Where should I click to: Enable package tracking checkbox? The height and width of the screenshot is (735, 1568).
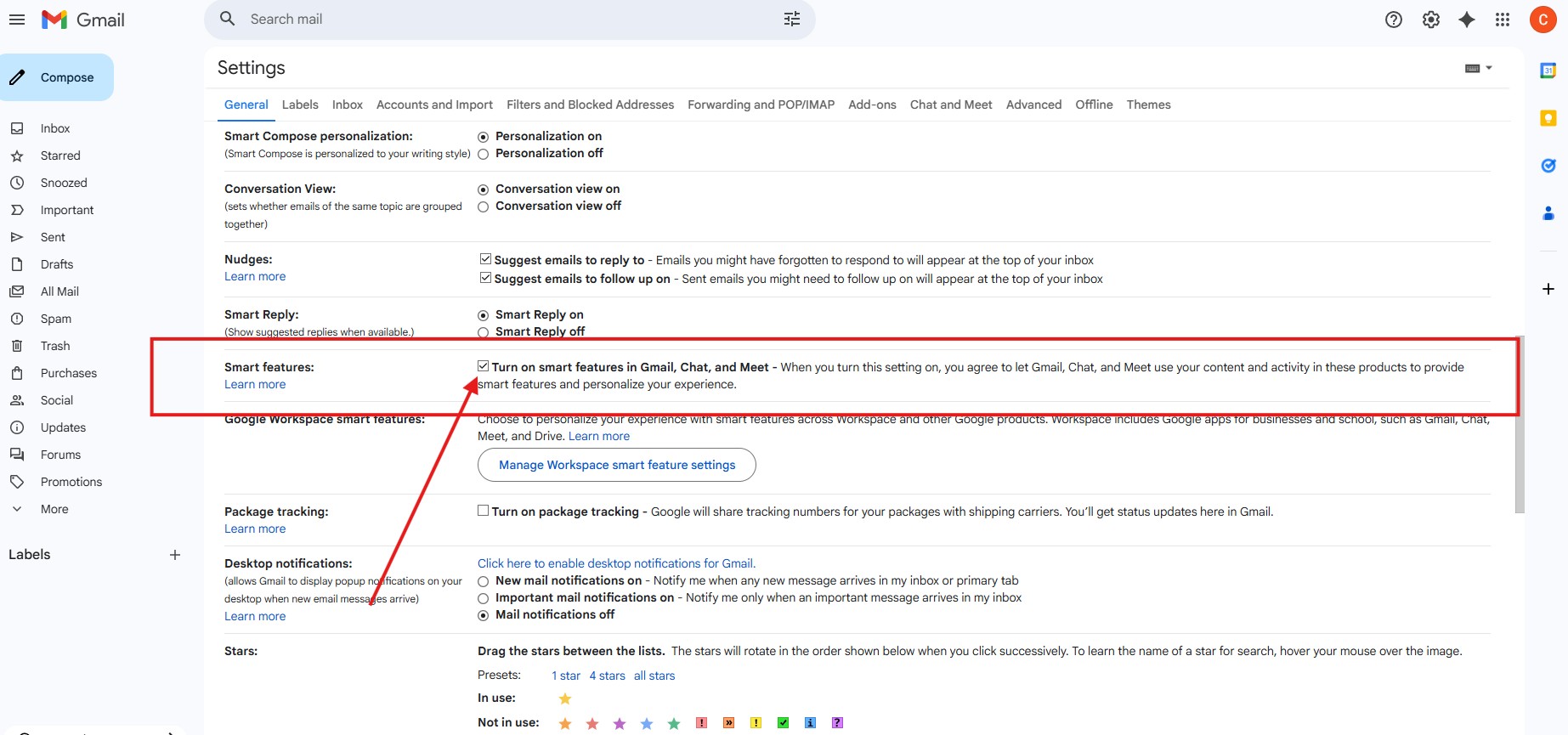[x=484, y=511]
